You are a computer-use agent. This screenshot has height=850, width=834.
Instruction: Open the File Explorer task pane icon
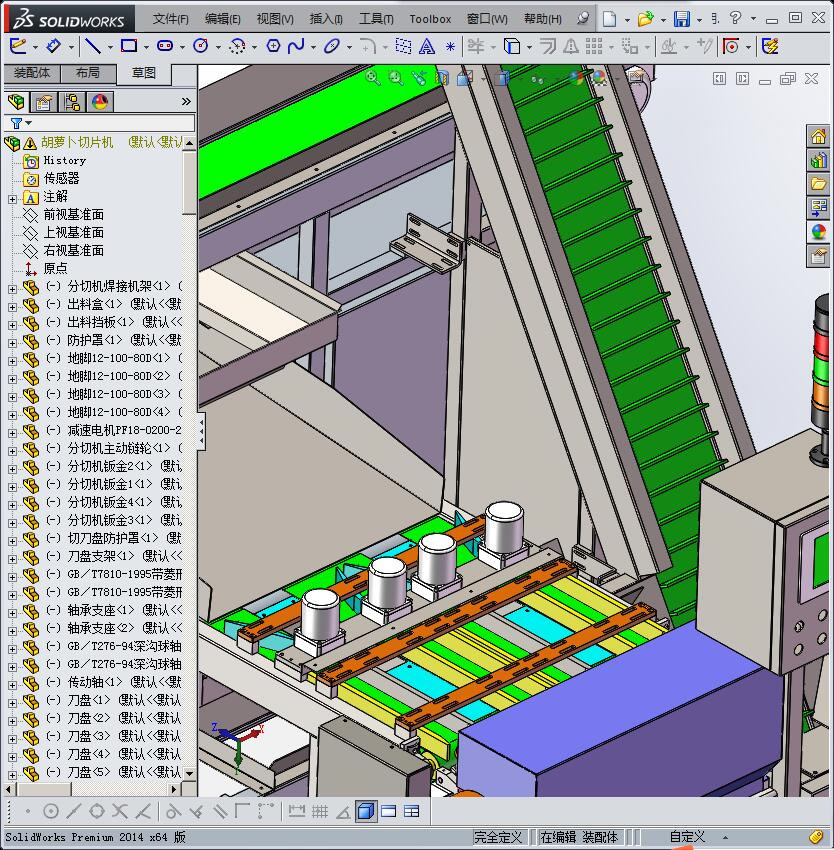818,183
